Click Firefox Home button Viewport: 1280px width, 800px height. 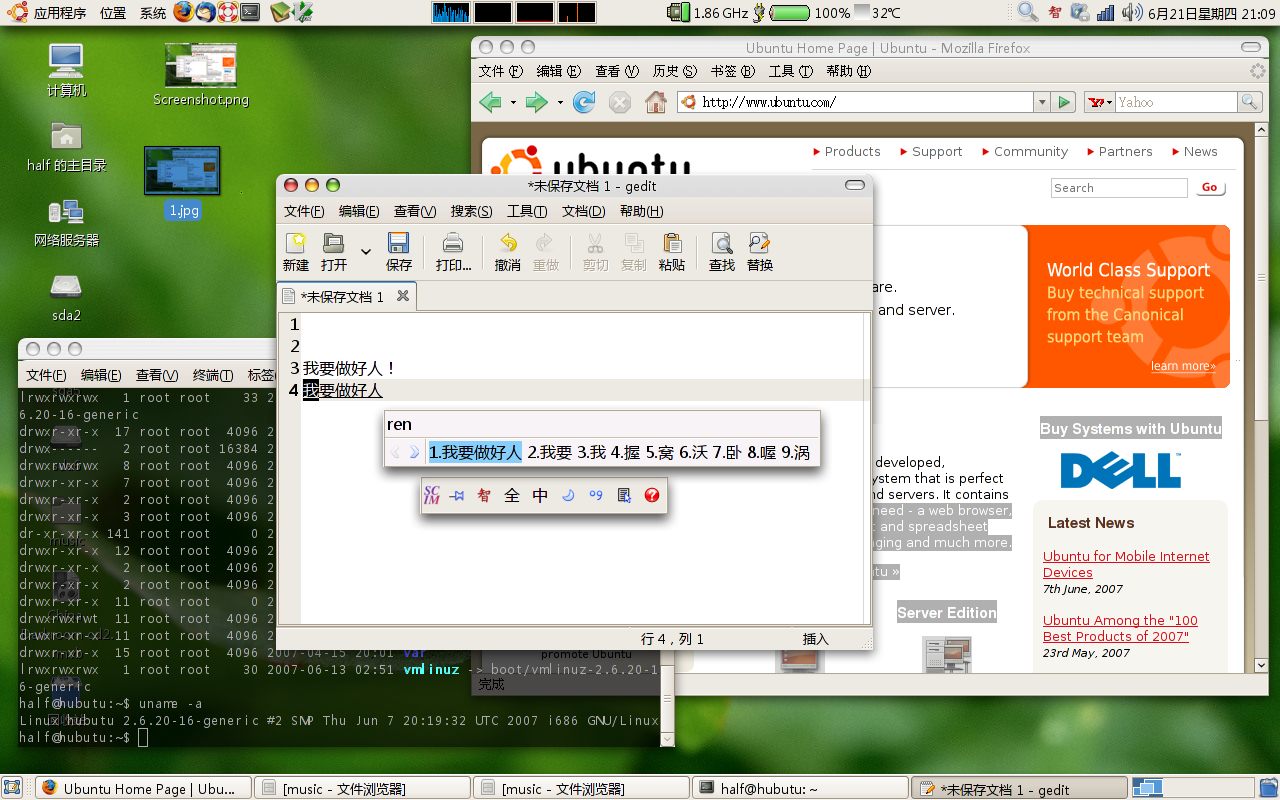click(655, 102)
